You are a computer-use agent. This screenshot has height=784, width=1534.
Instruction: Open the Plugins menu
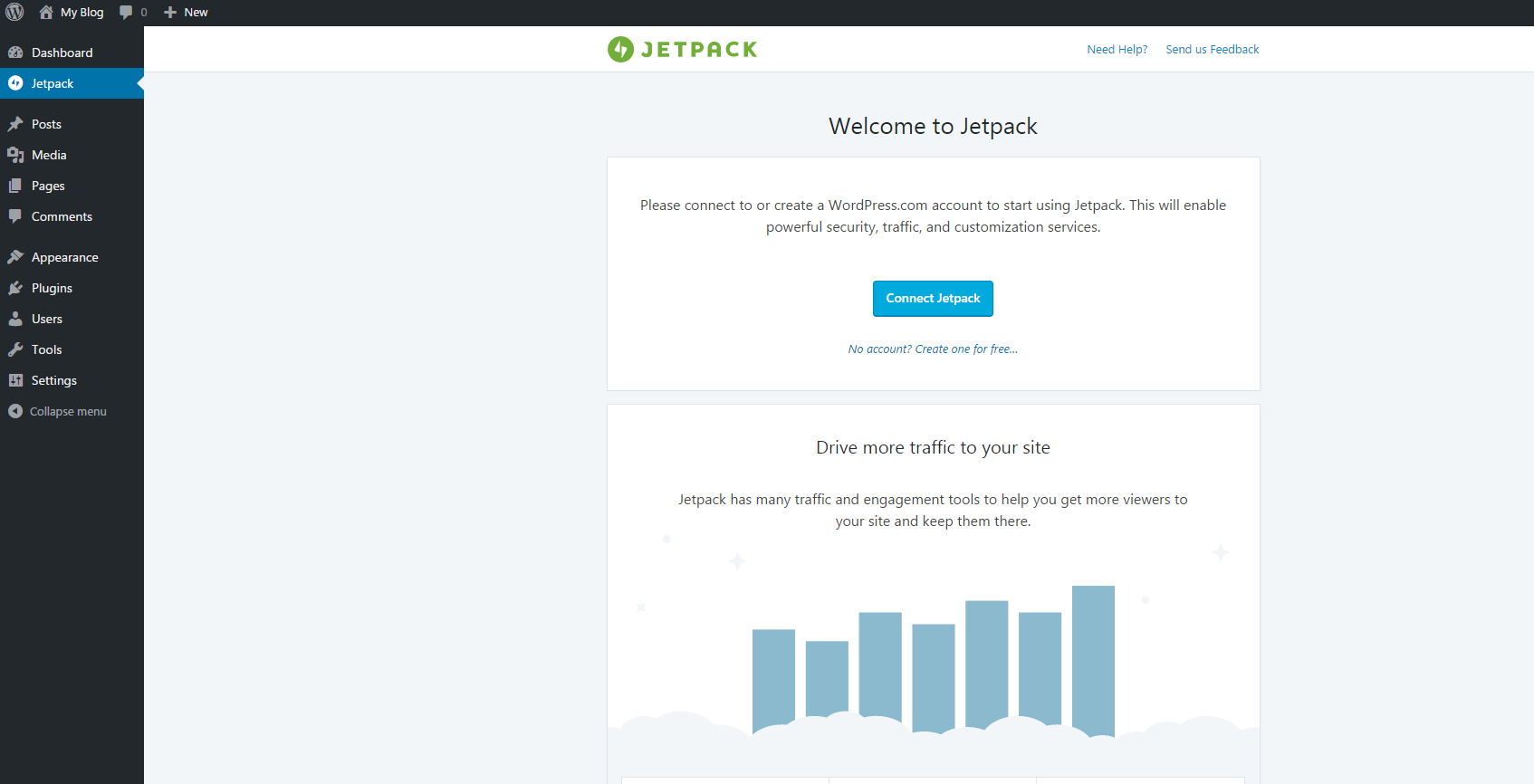tap(72, 288)
